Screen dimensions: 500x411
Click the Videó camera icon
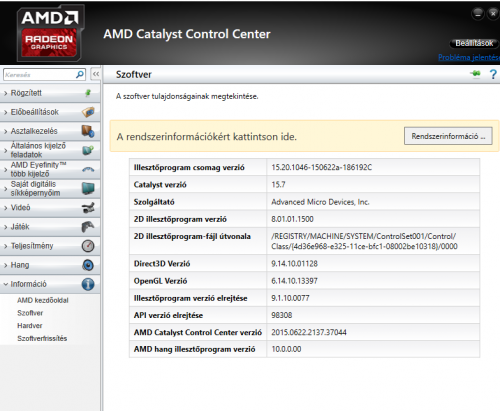click(x=88, y=208)
